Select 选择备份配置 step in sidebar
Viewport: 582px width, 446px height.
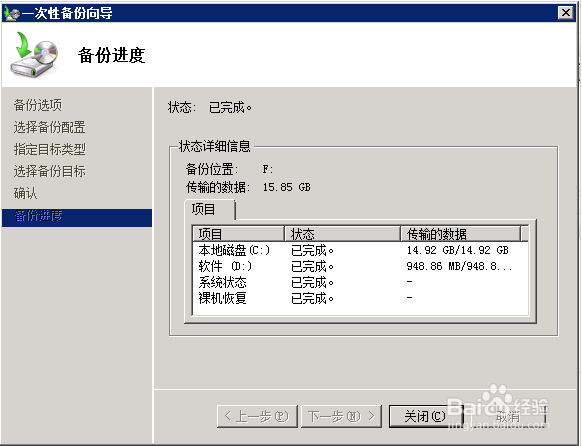click(50, 127)
